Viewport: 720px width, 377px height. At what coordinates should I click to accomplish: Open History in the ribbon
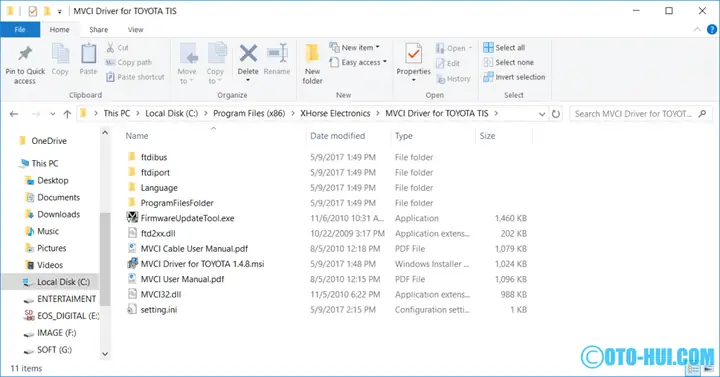pyautogui.click(x=453, y=79)
